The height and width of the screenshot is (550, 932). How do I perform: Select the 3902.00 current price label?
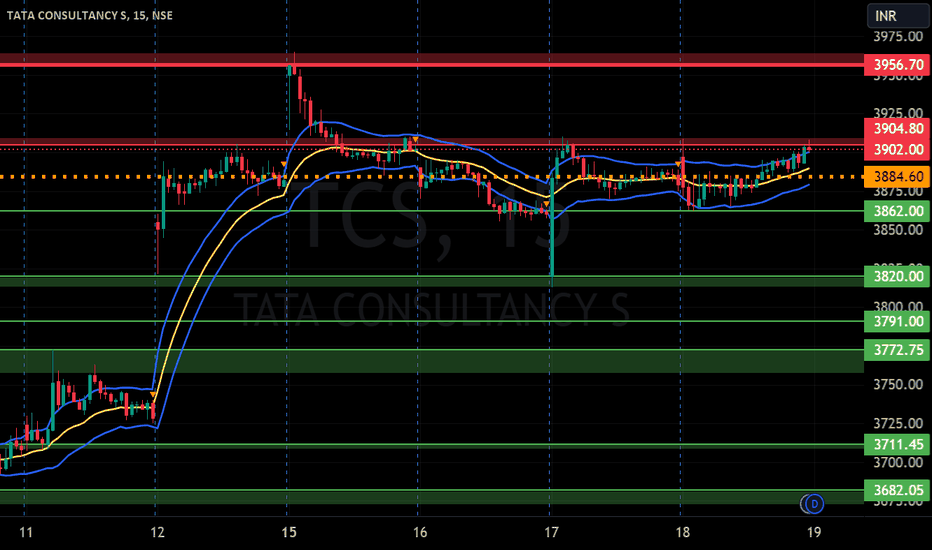coord(897,149)
